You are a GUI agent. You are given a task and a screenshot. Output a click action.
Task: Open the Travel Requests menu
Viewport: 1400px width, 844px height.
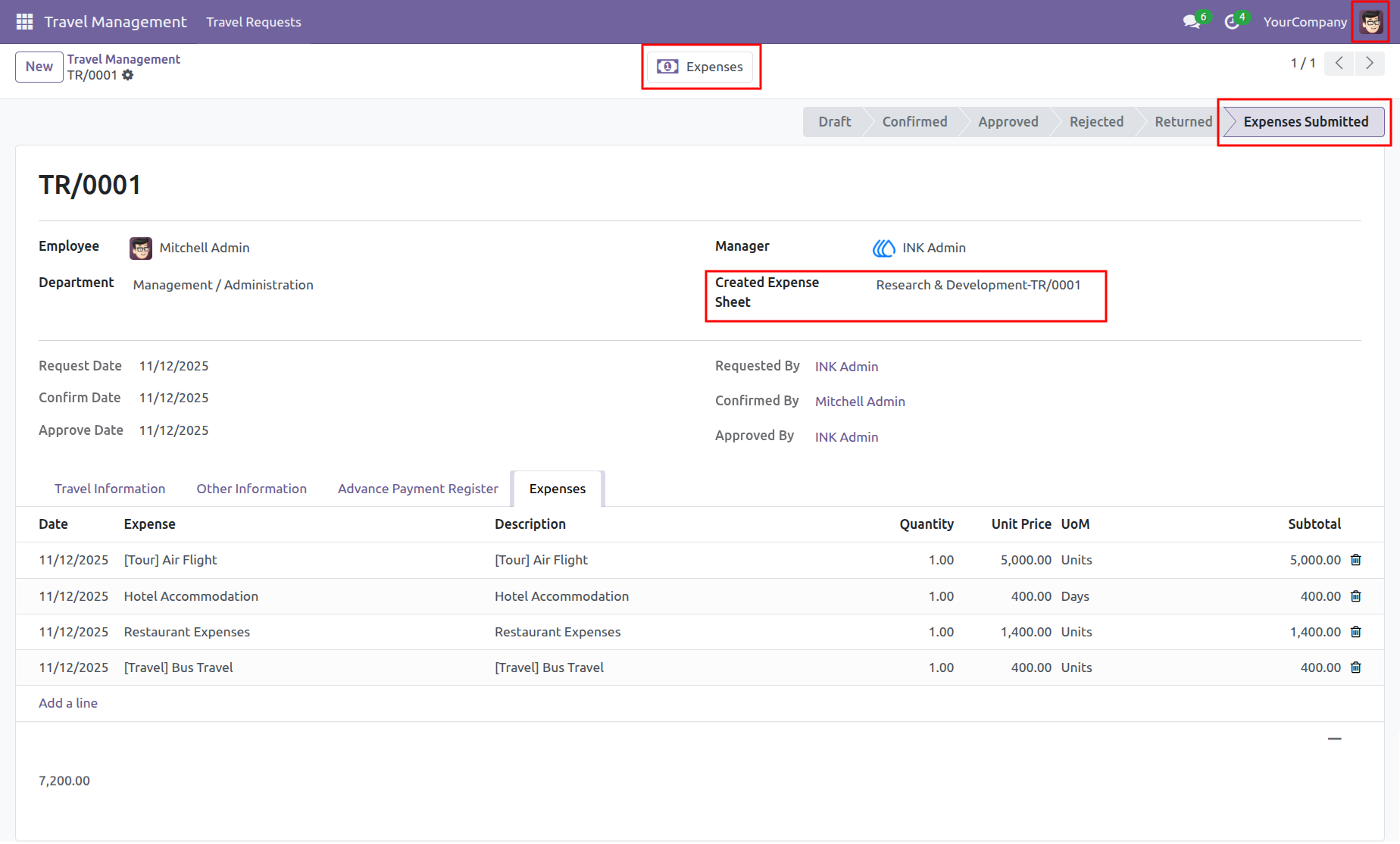tap(254, 22)
